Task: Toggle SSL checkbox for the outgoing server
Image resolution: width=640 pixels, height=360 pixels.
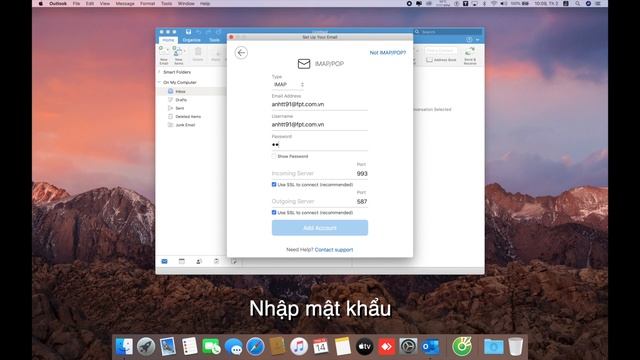Action: (274, 213)
